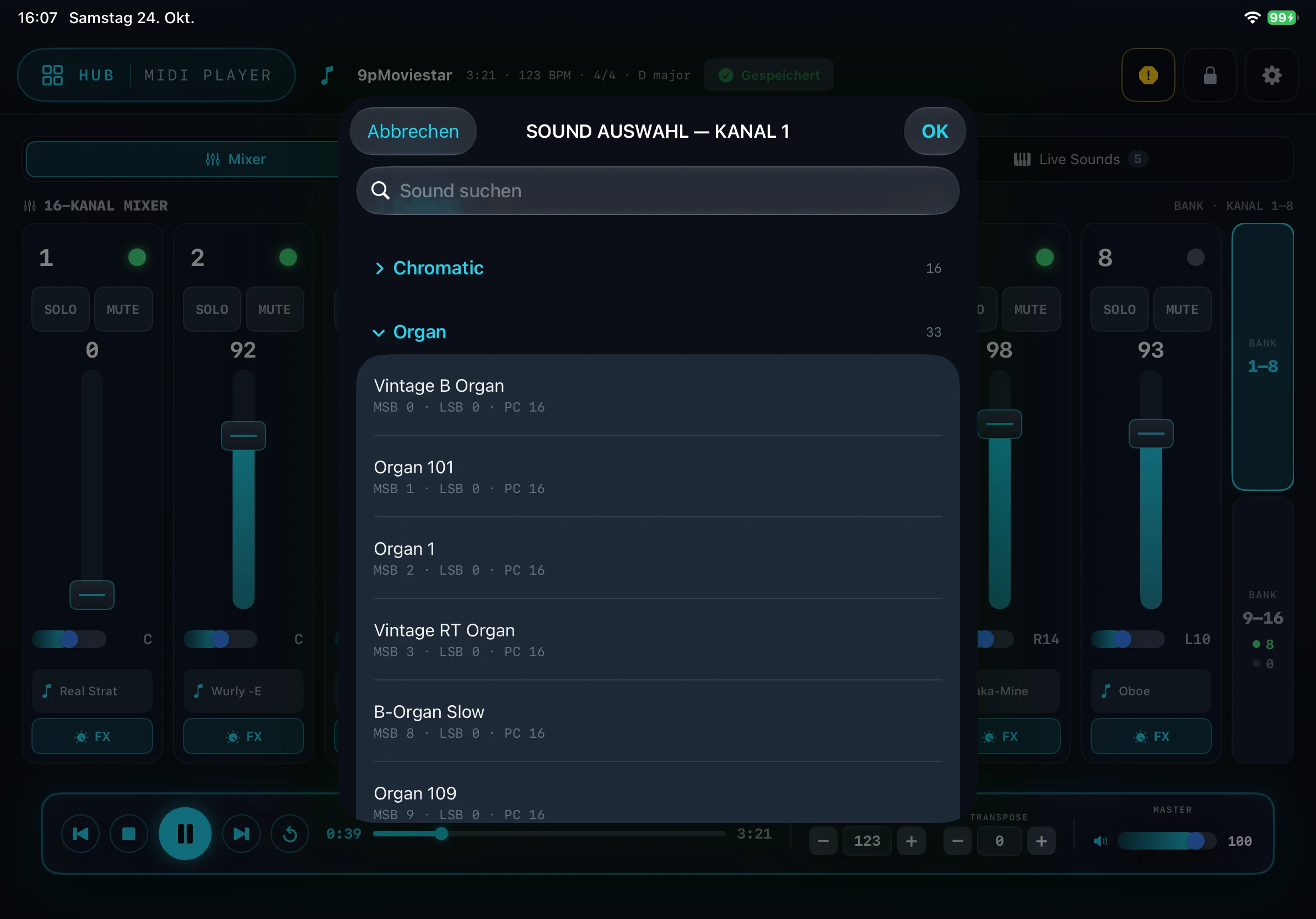Click the song position progress bar

click(x=549, y=834)
